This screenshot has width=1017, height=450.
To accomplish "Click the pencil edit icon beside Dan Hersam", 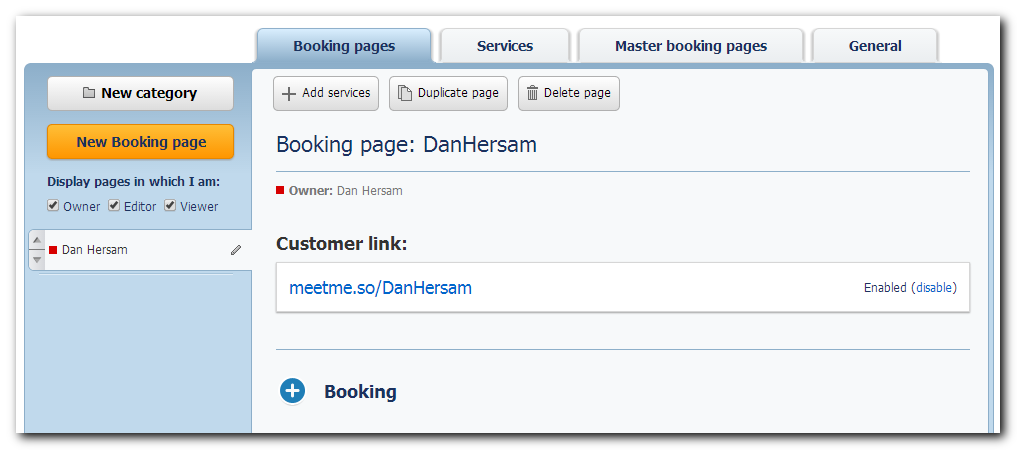I will (236, 250).
